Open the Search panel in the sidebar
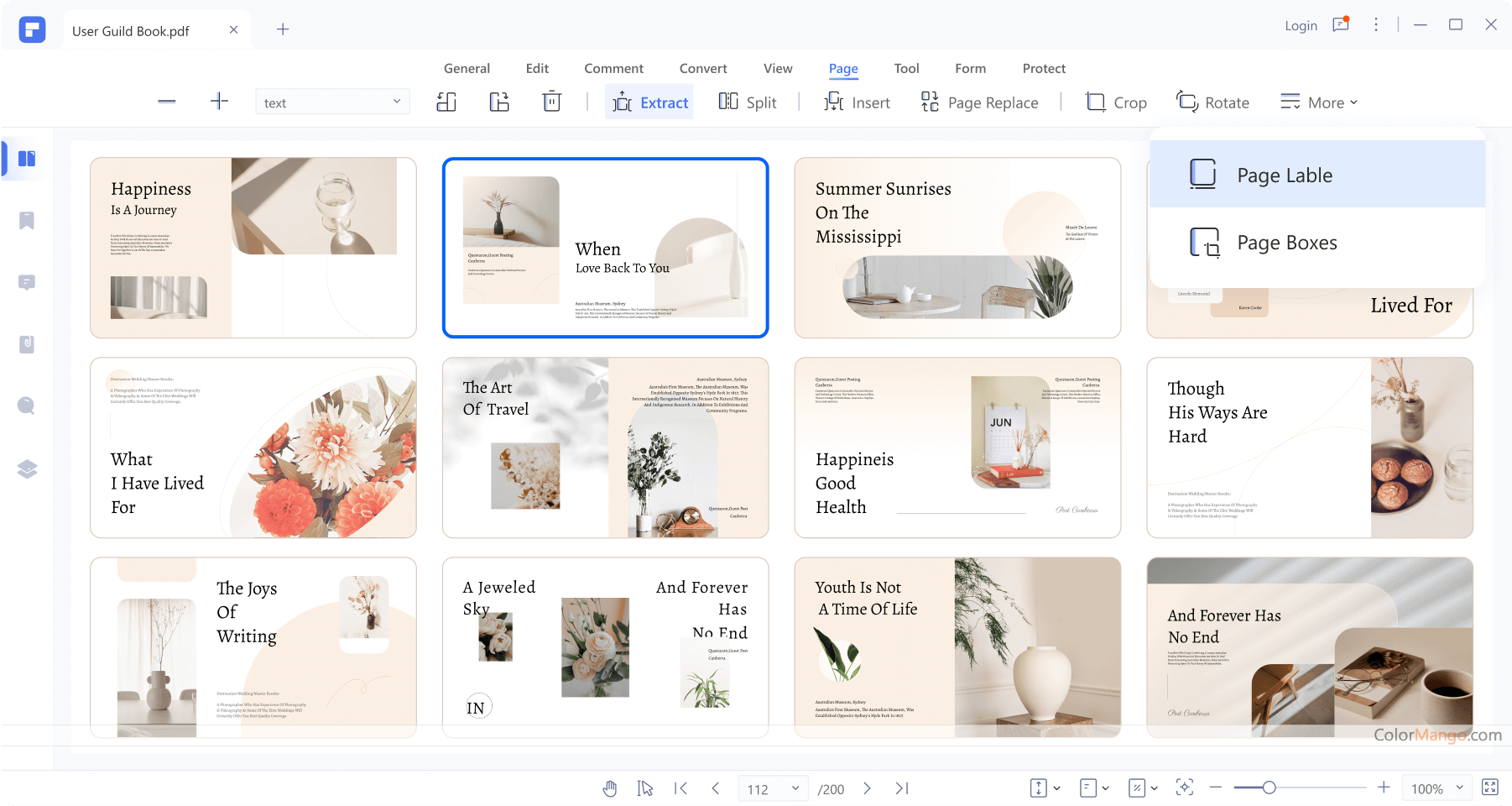The image size is (1512, 806). [27, 406]
